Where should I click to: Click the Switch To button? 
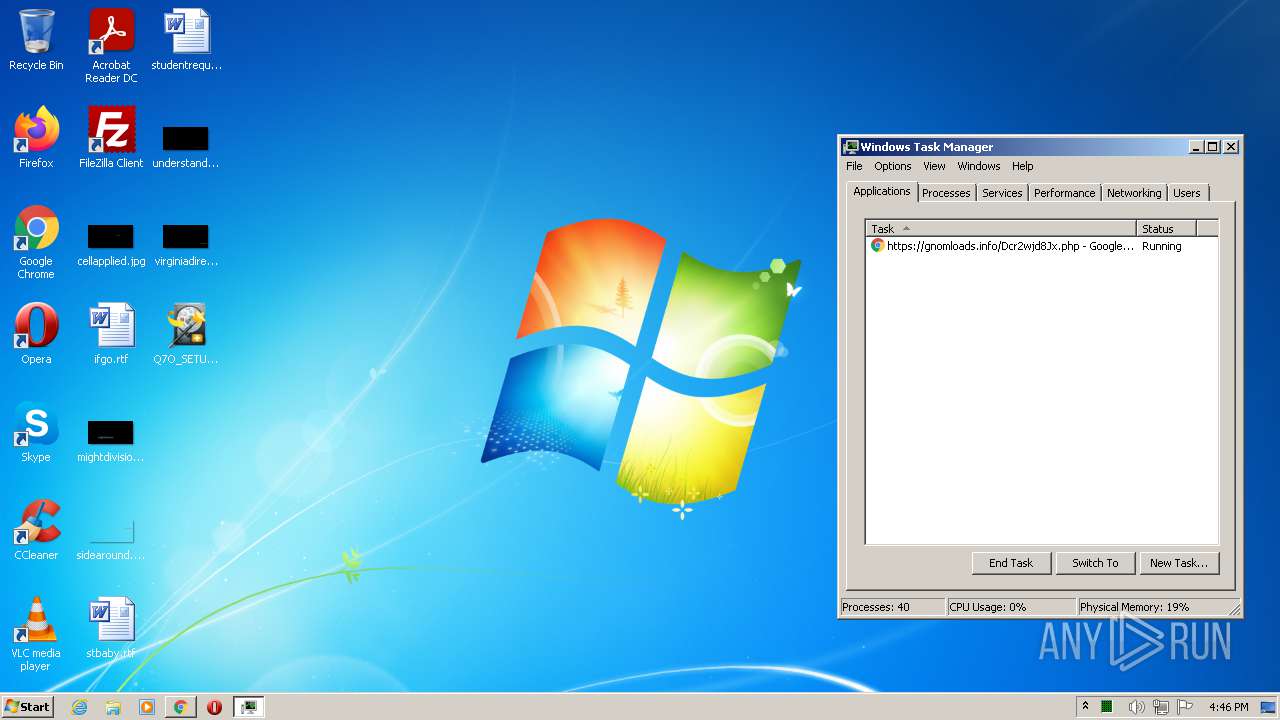[x=1095, y=563]
